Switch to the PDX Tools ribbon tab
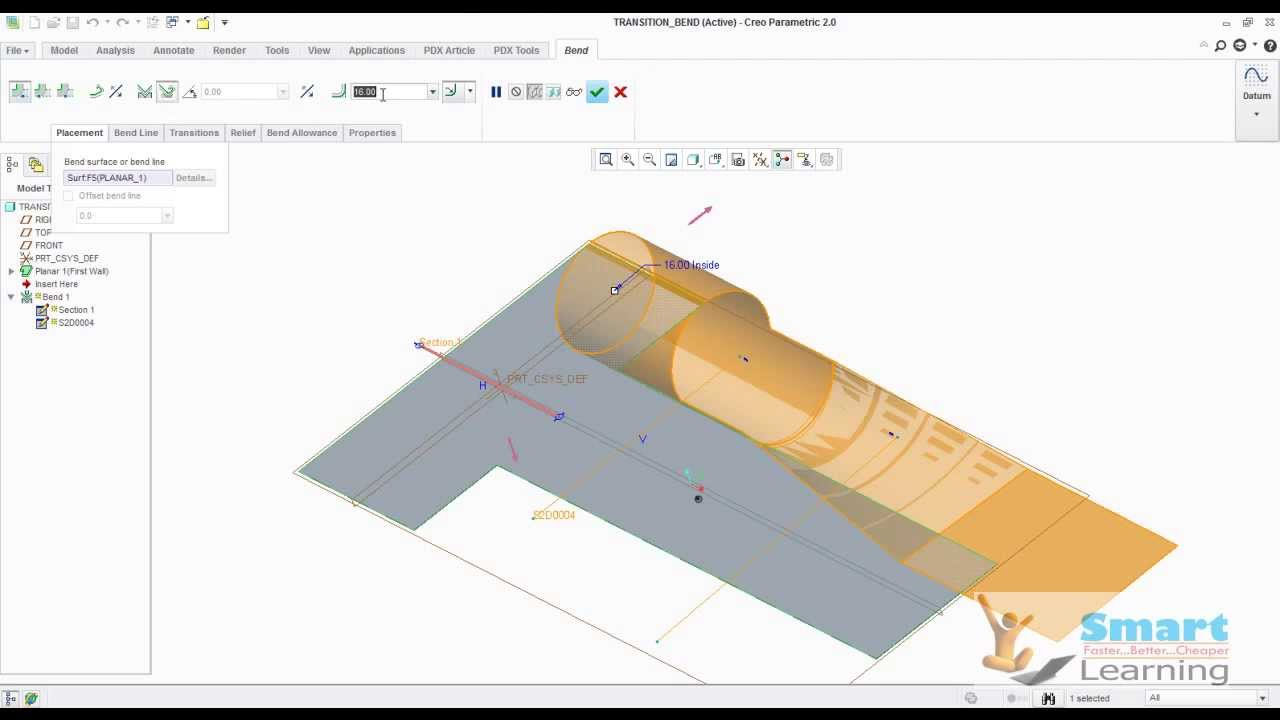Screen dimensions: 1280x720 (516, 50)
